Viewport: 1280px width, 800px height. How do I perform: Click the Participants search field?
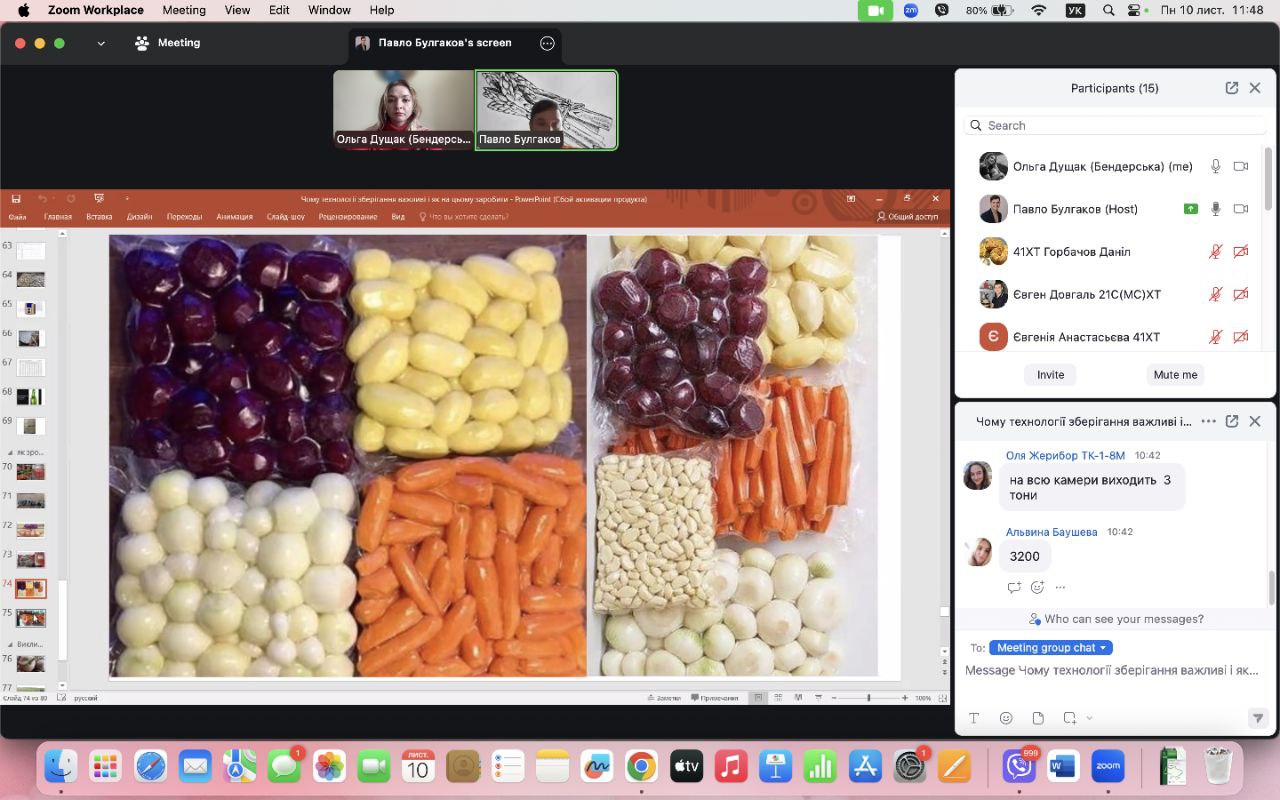click(1115, 125)
